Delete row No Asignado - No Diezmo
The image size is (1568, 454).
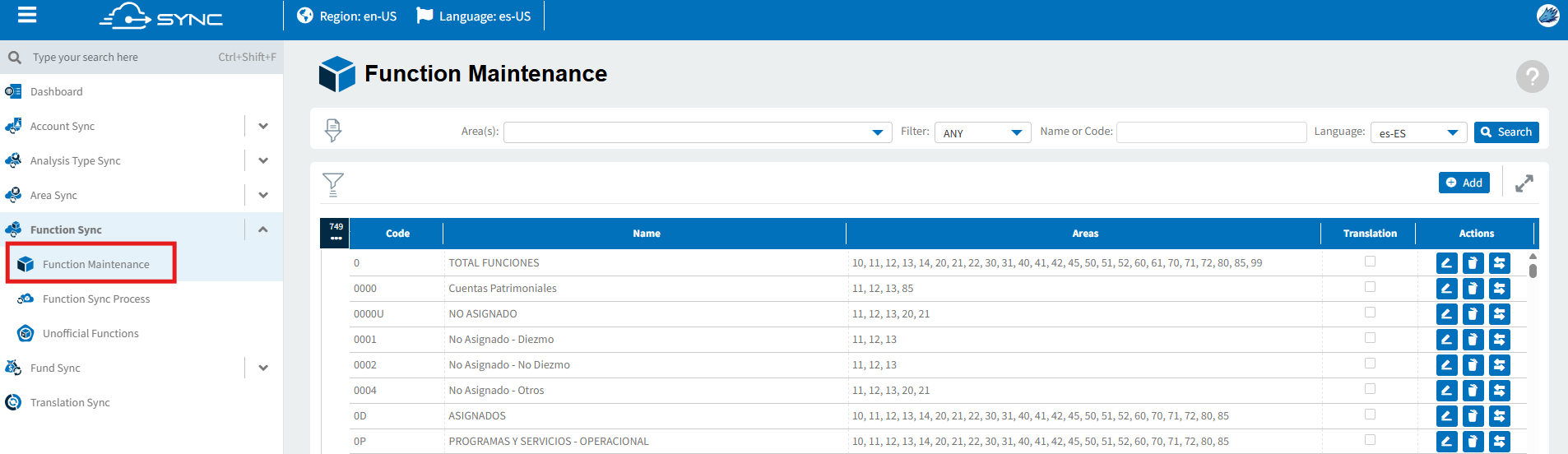(x=1473, y=365)
